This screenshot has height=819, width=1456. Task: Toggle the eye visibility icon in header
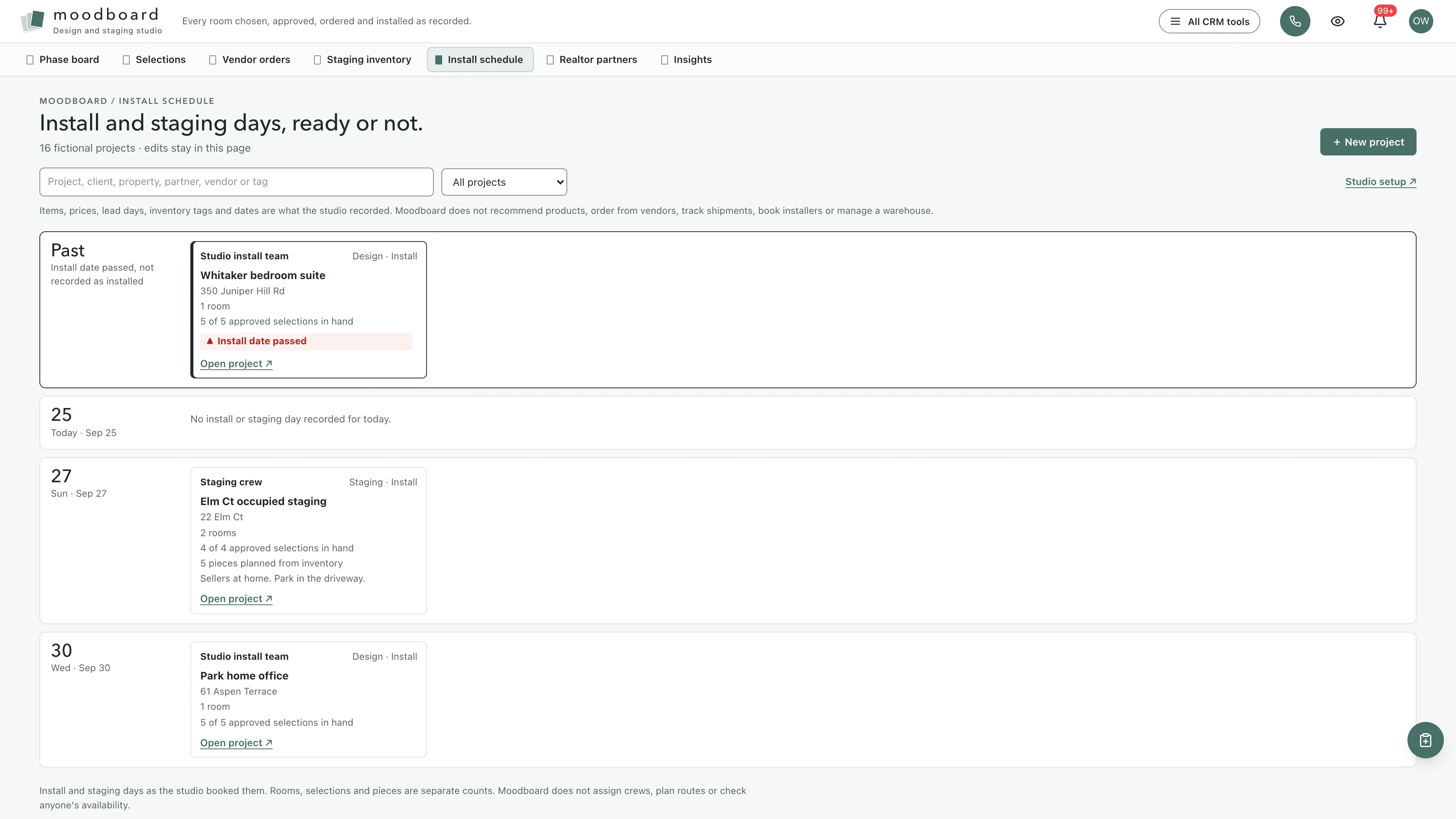pos(1337,22)
